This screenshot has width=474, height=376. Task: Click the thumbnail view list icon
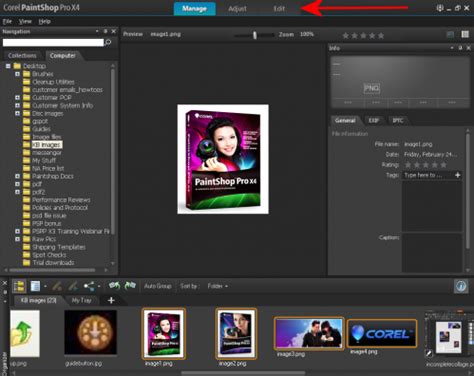35,286
